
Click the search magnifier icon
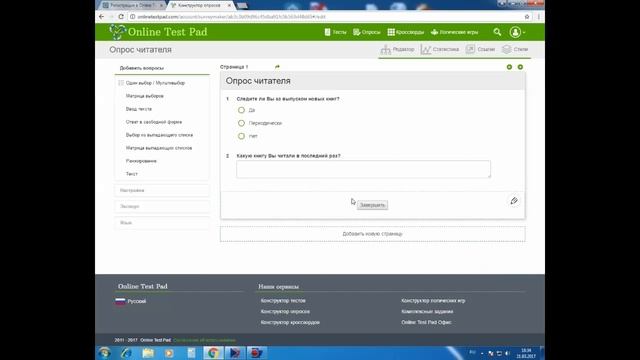coord(497,32)
